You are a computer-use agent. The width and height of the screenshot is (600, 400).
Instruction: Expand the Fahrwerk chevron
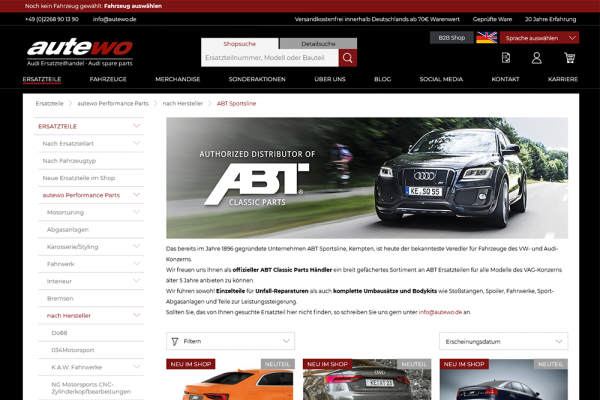(x=136, y=264)
